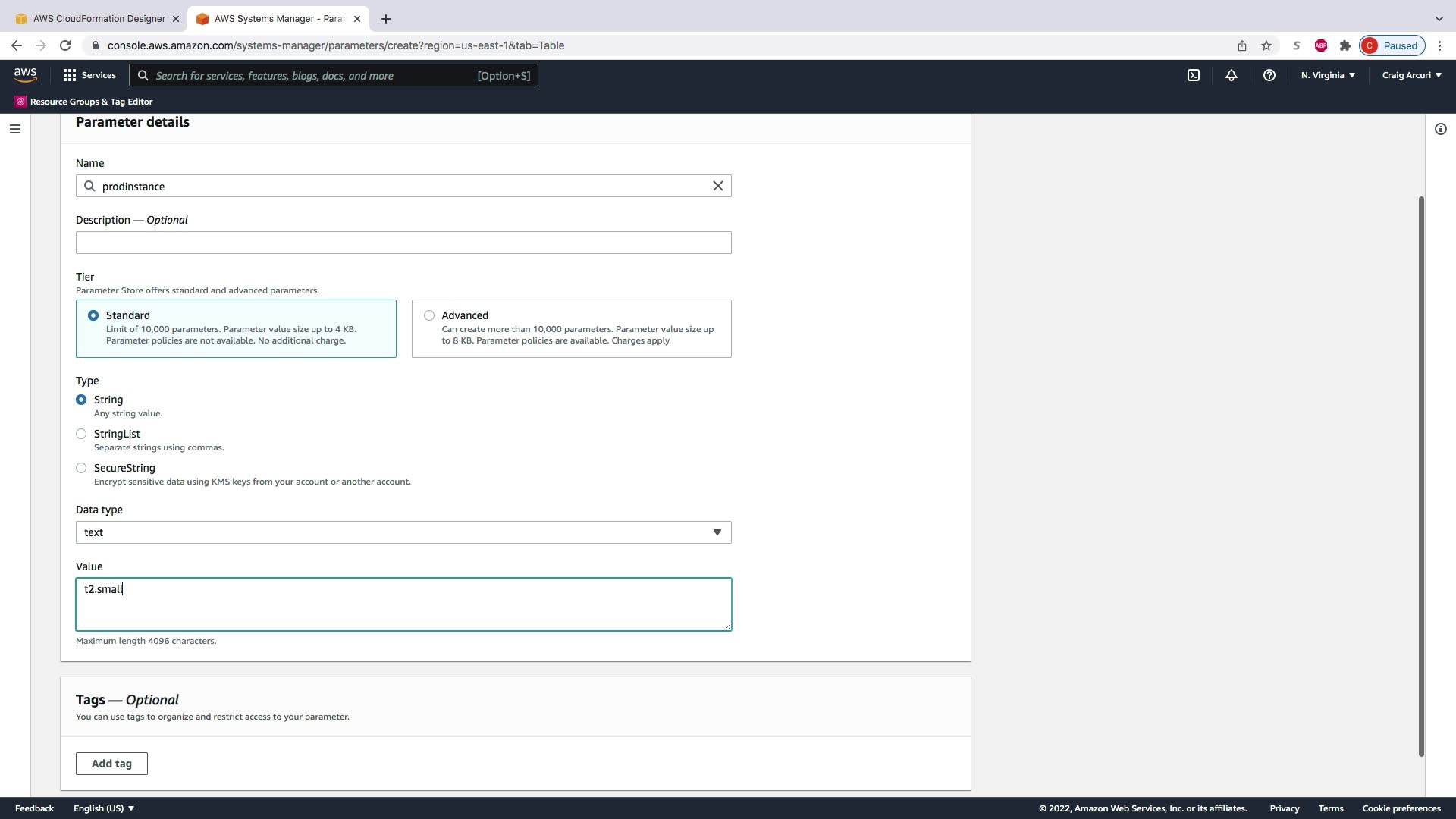Choose the SecureString type
This screenshot has width=1456, height=819.
click(x=81, y=468)
